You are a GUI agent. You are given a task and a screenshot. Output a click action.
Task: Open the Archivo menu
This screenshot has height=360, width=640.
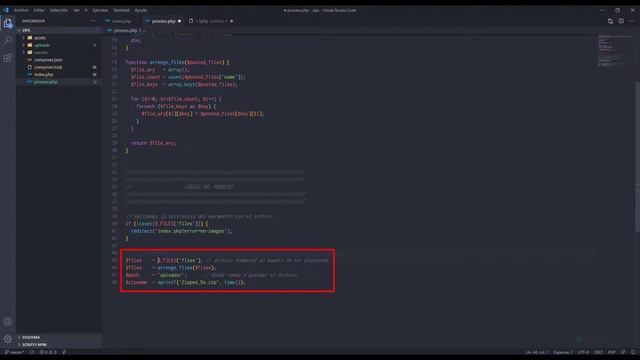coord(21,10)
